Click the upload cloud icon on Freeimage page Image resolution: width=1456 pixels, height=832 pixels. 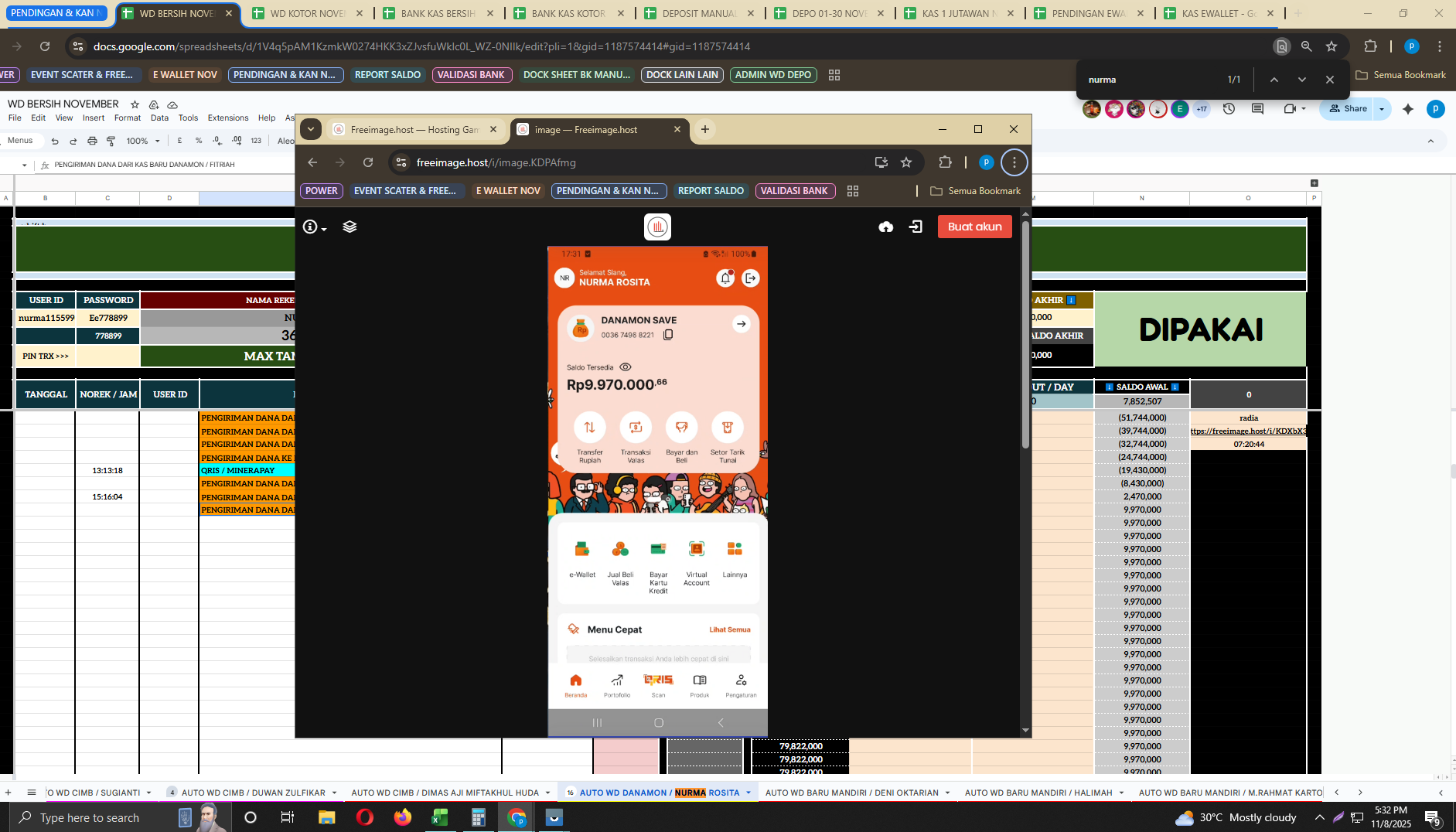tap(886, 227)
